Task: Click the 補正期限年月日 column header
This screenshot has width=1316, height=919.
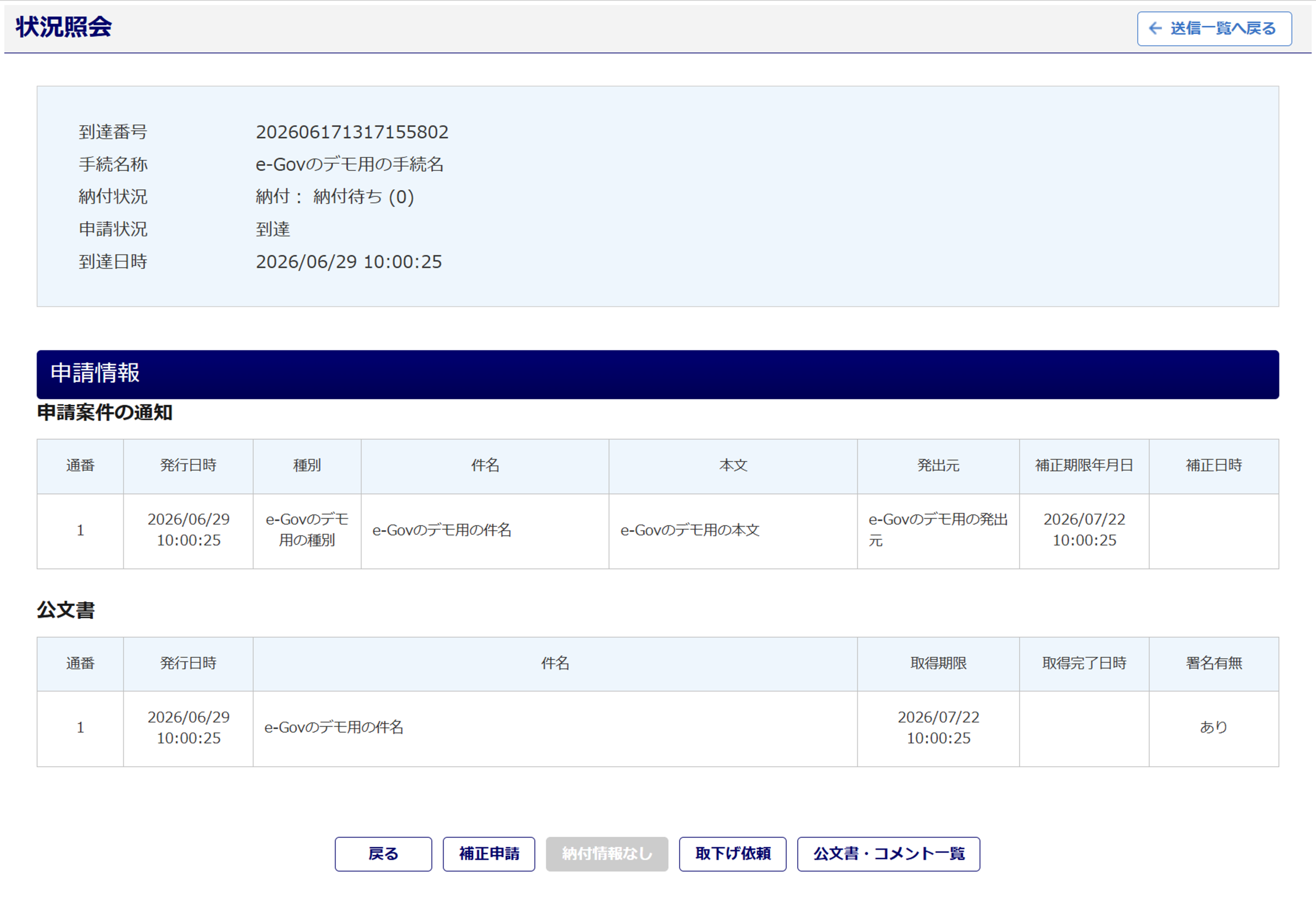Action: coord(1084,465)
